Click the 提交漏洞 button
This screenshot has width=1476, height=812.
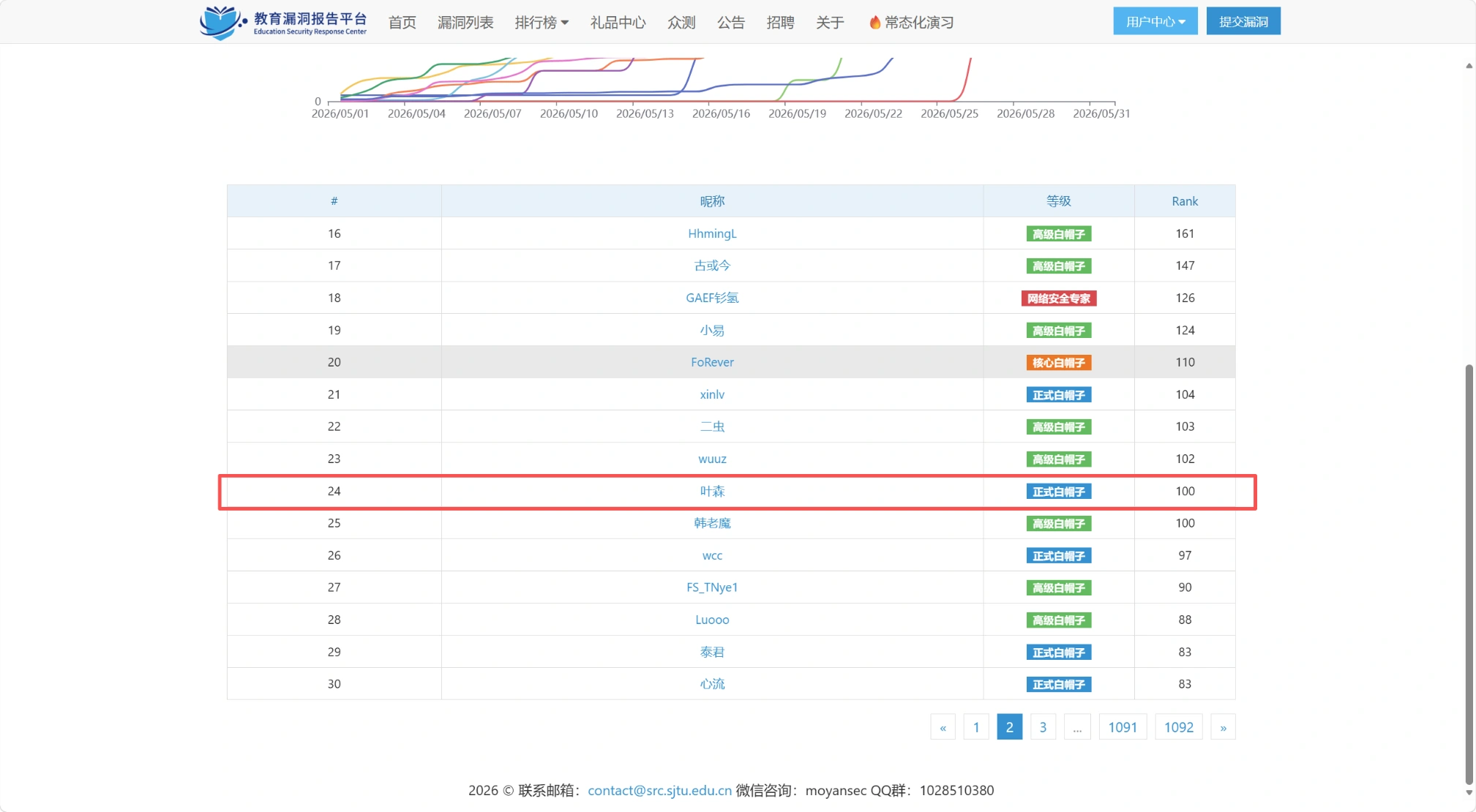[x=1243, y=21]
